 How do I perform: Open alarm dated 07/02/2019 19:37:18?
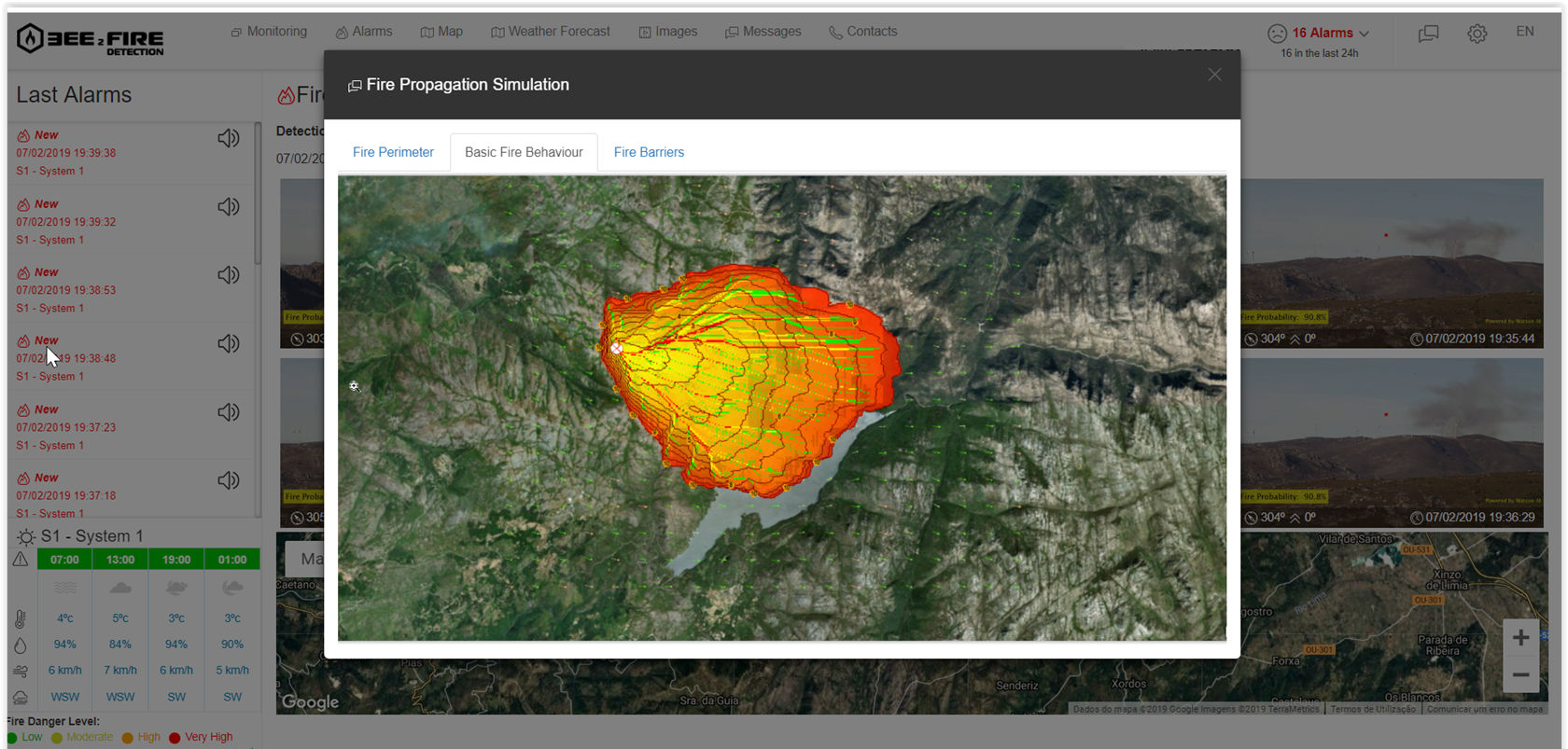(x=66, y=495)
